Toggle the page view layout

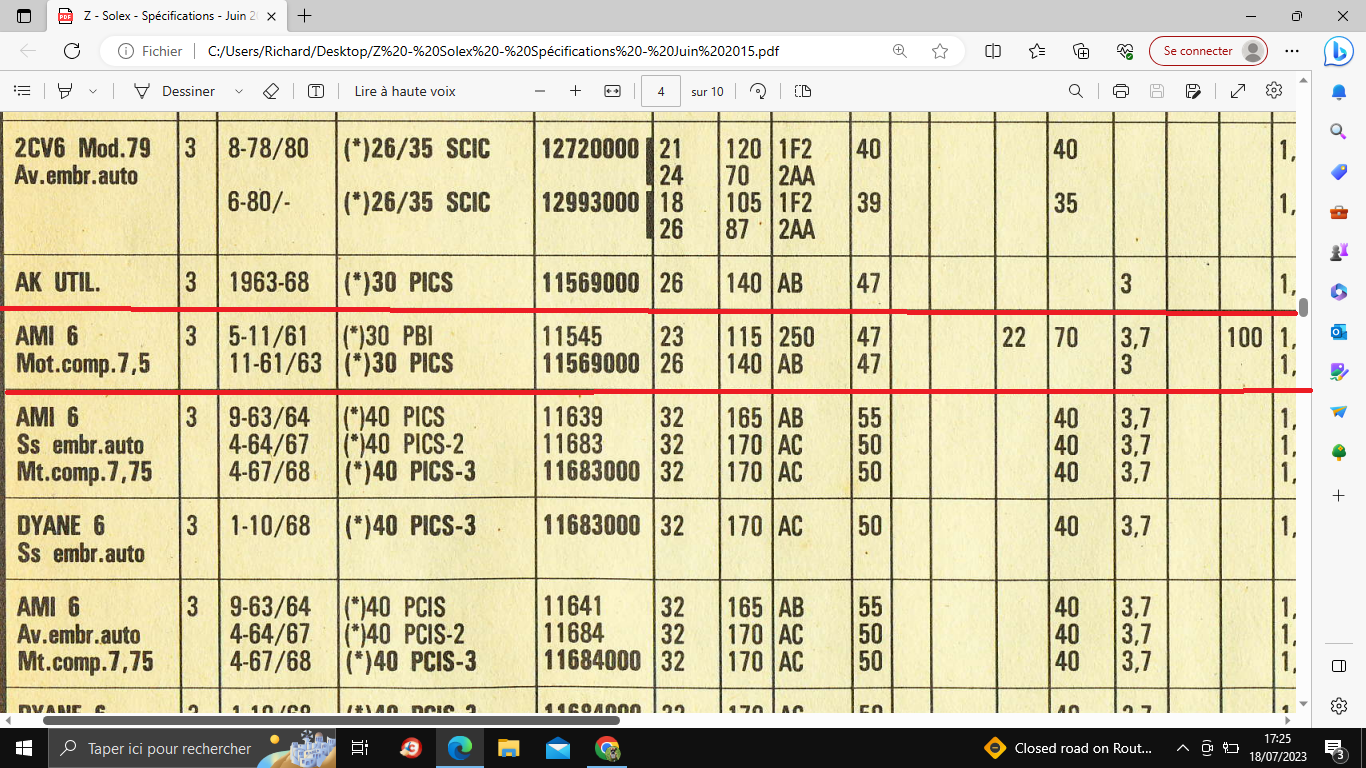(x=803, y=91)
